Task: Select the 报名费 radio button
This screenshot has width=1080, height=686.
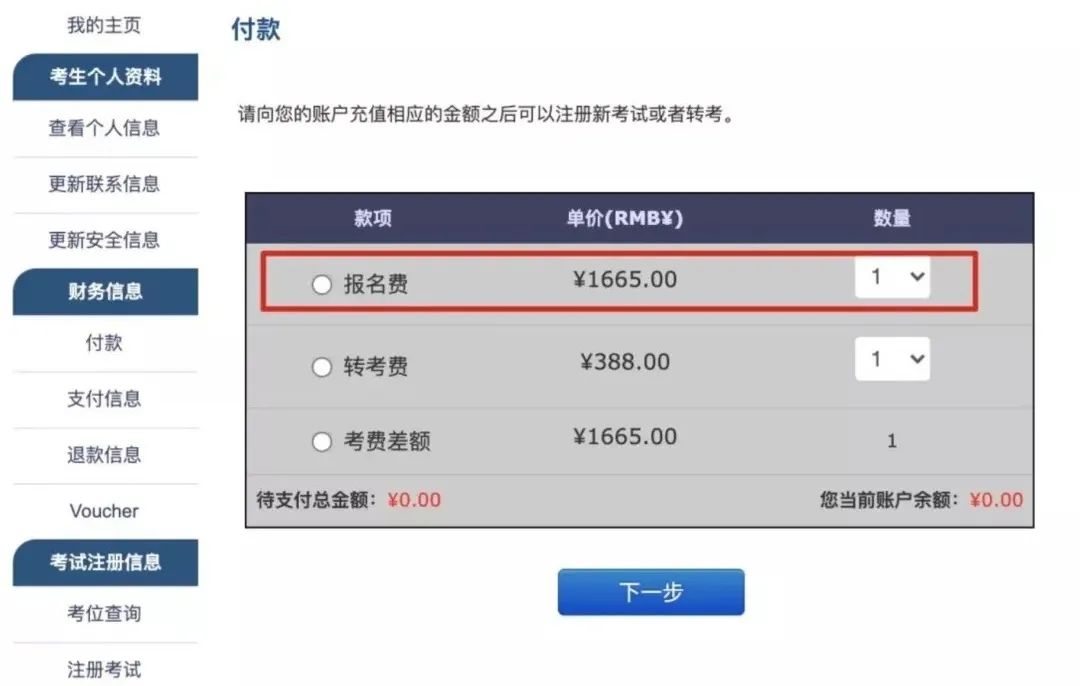Action: (x=321, y=285)
